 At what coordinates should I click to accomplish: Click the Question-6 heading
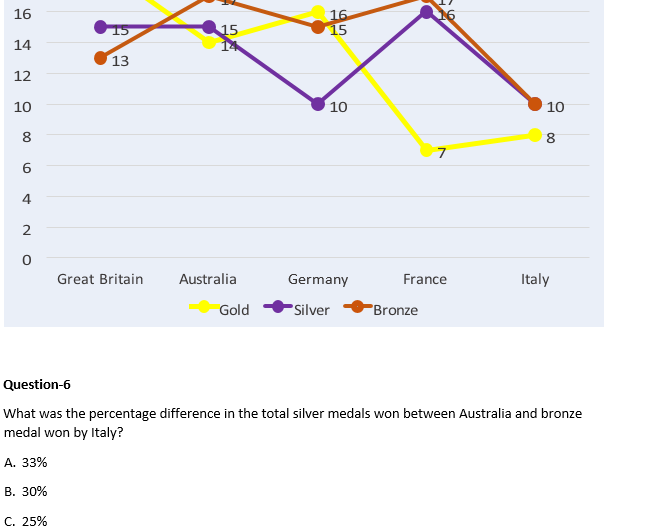(x=38, y=384)
